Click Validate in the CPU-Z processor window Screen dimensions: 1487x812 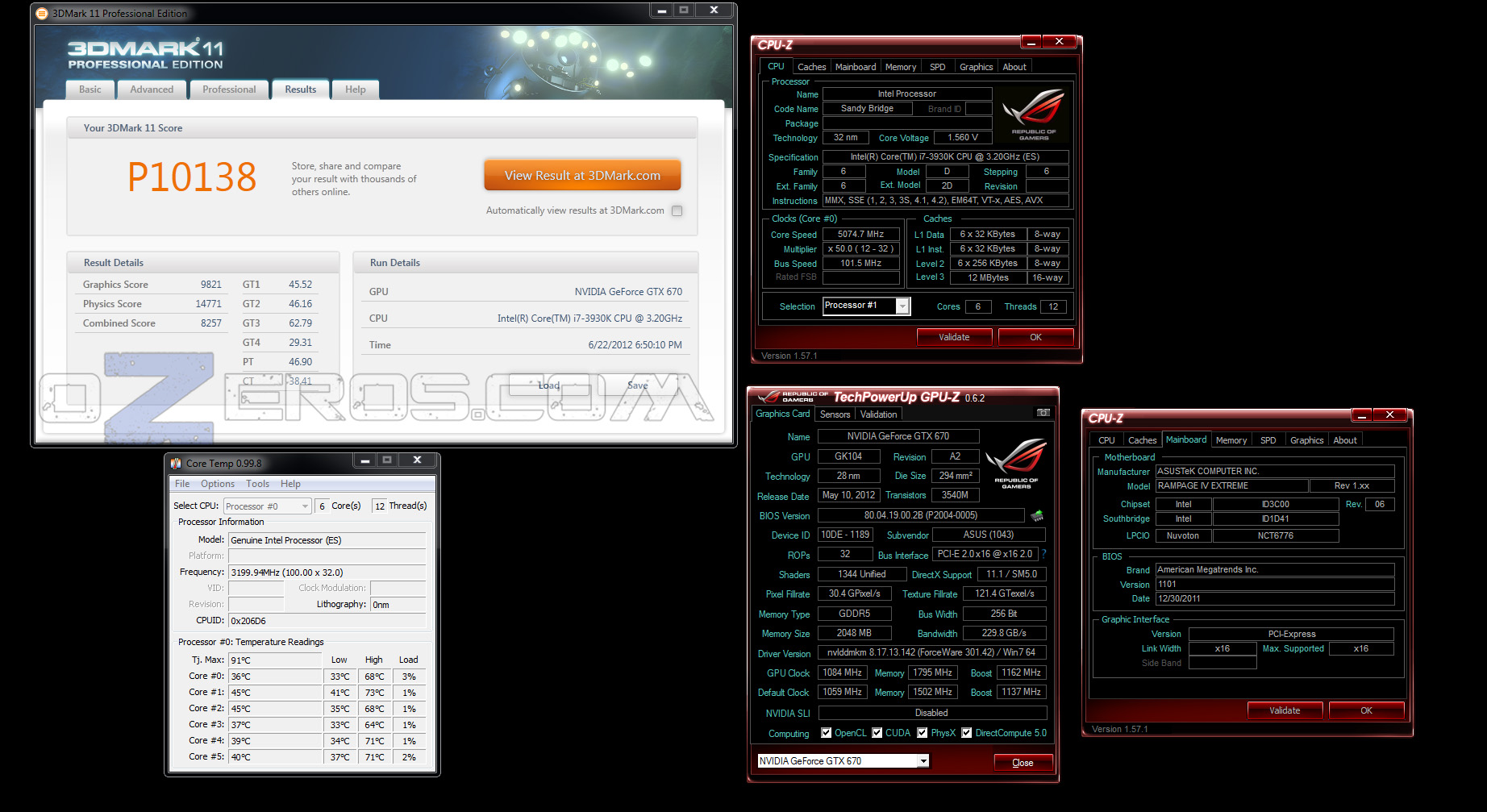tap(954, 337)
